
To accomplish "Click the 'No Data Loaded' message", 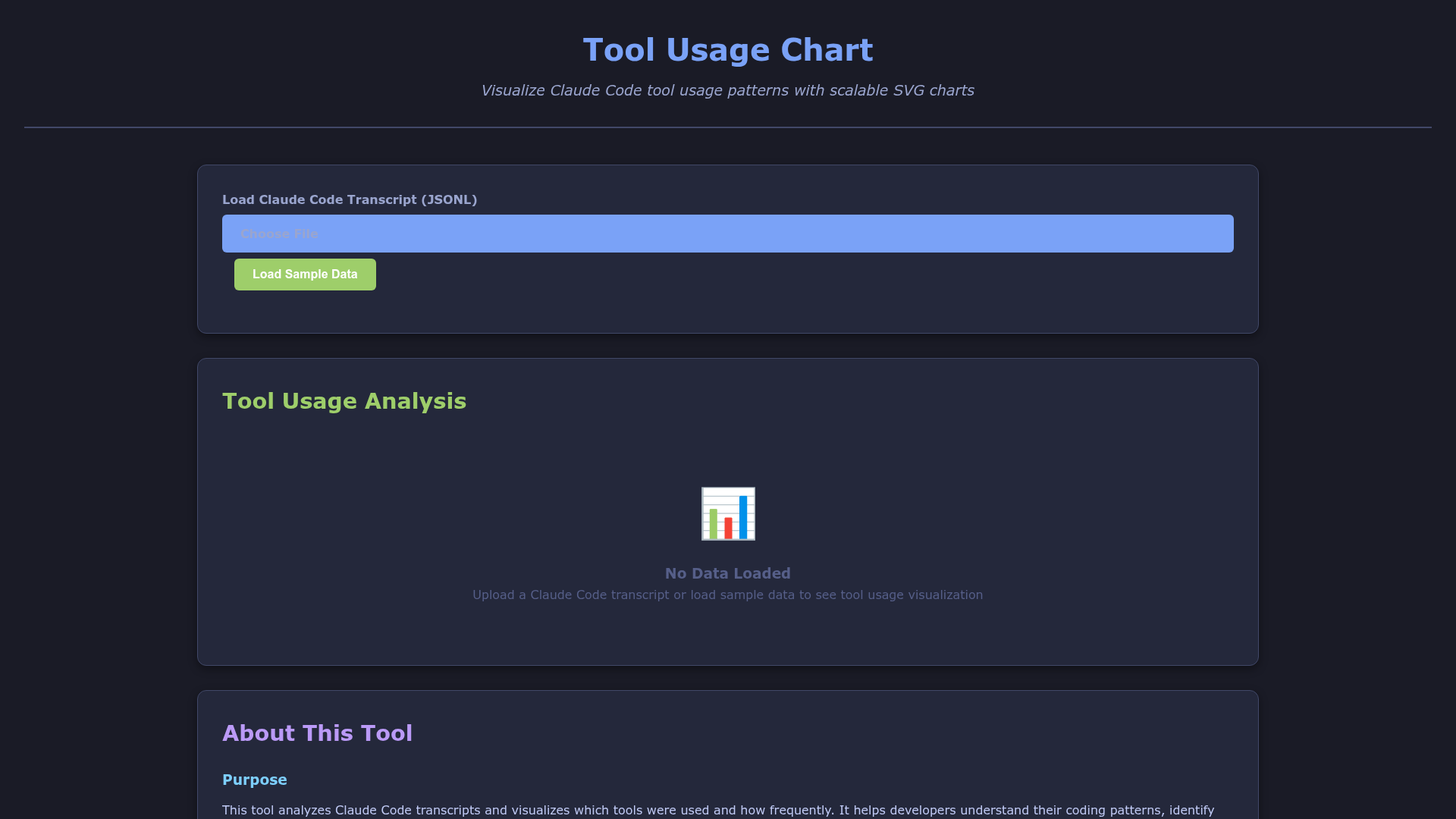I will point(728,573).
